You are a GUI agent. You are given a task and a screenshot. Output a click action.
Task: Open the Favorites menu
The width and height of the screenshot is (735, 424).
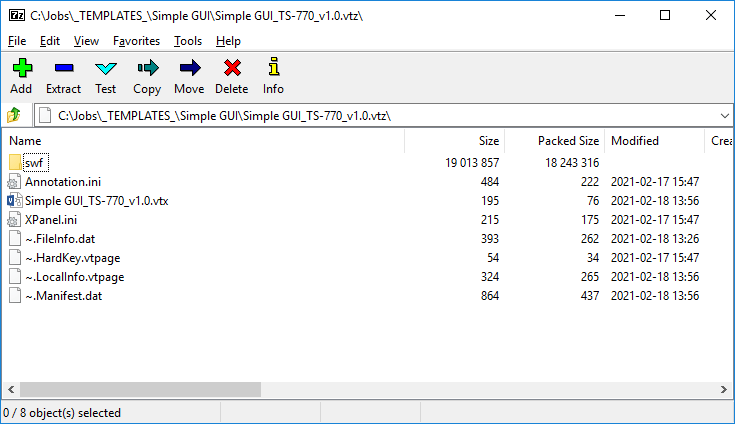tap(136, 41)
